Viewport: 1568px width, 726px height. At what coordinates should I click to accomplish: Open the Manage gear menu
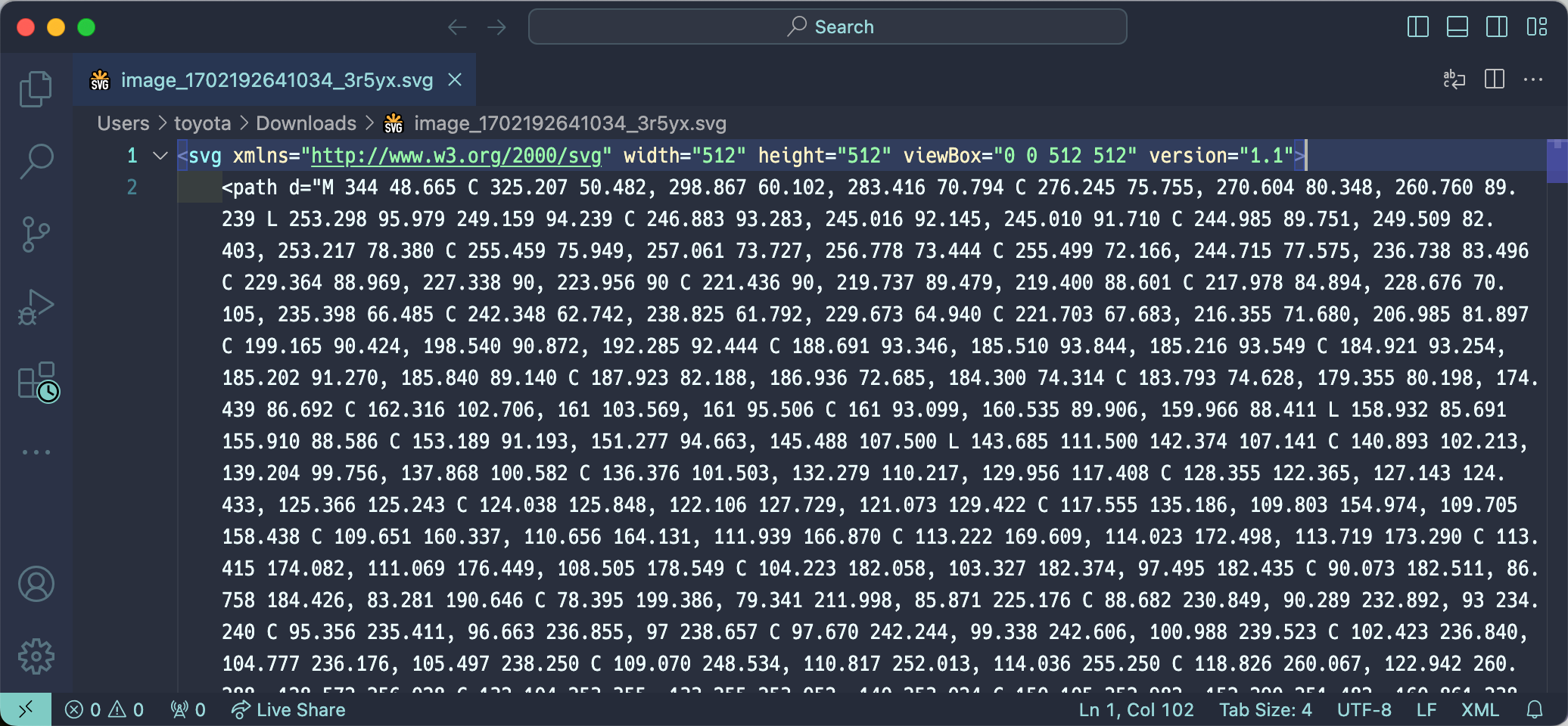pyautogui.click(x=36, y=656)
